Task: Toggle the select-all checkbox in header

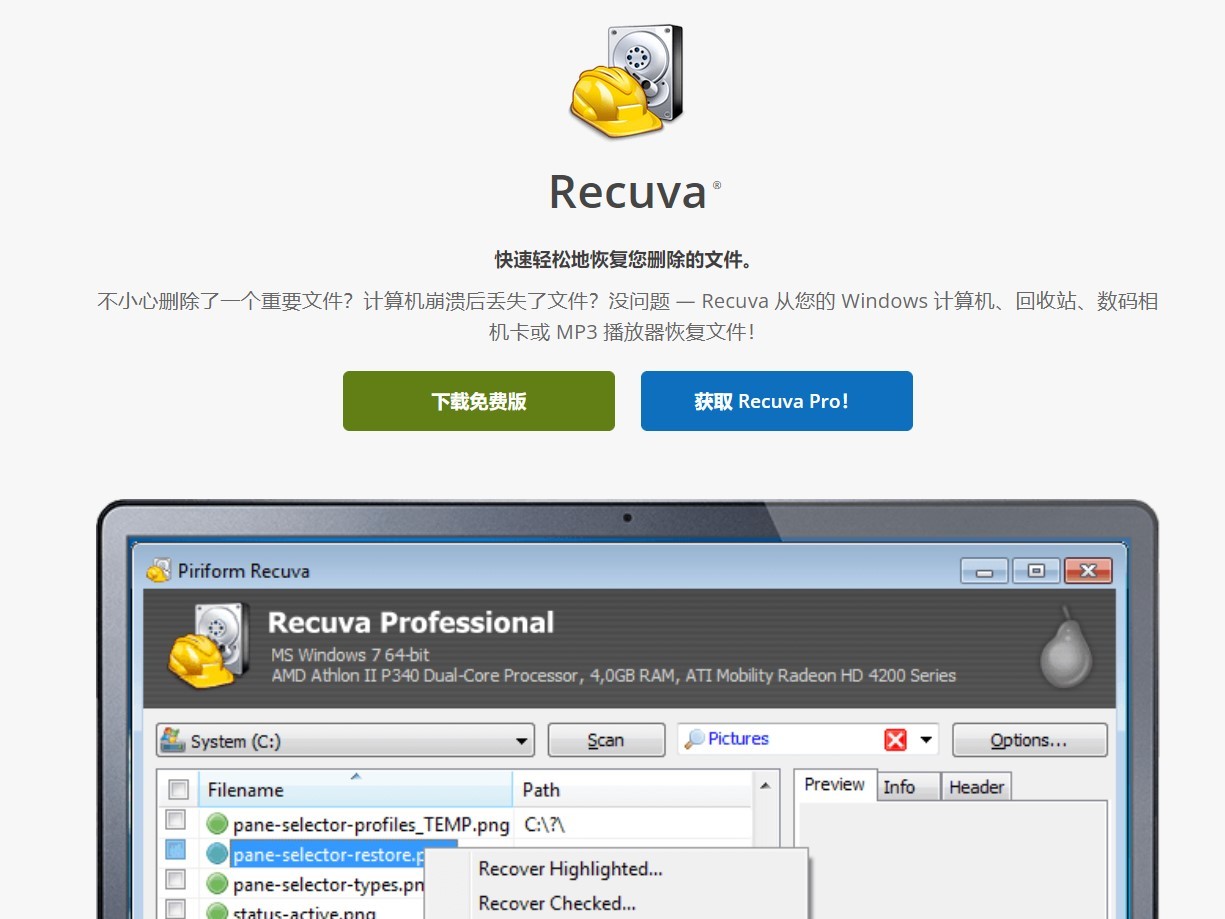Action: (x=179, y=790)
